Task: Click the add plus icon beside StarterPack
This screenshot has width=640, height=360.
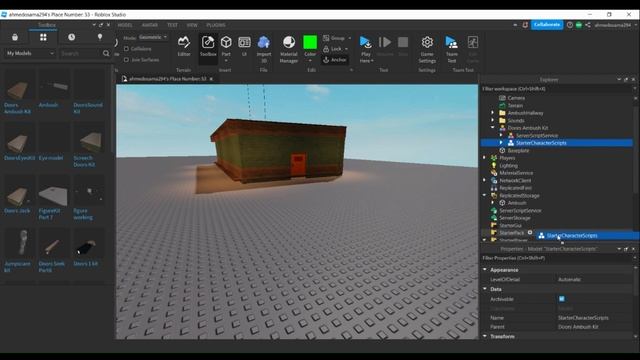Action: [x=530, y=232]
